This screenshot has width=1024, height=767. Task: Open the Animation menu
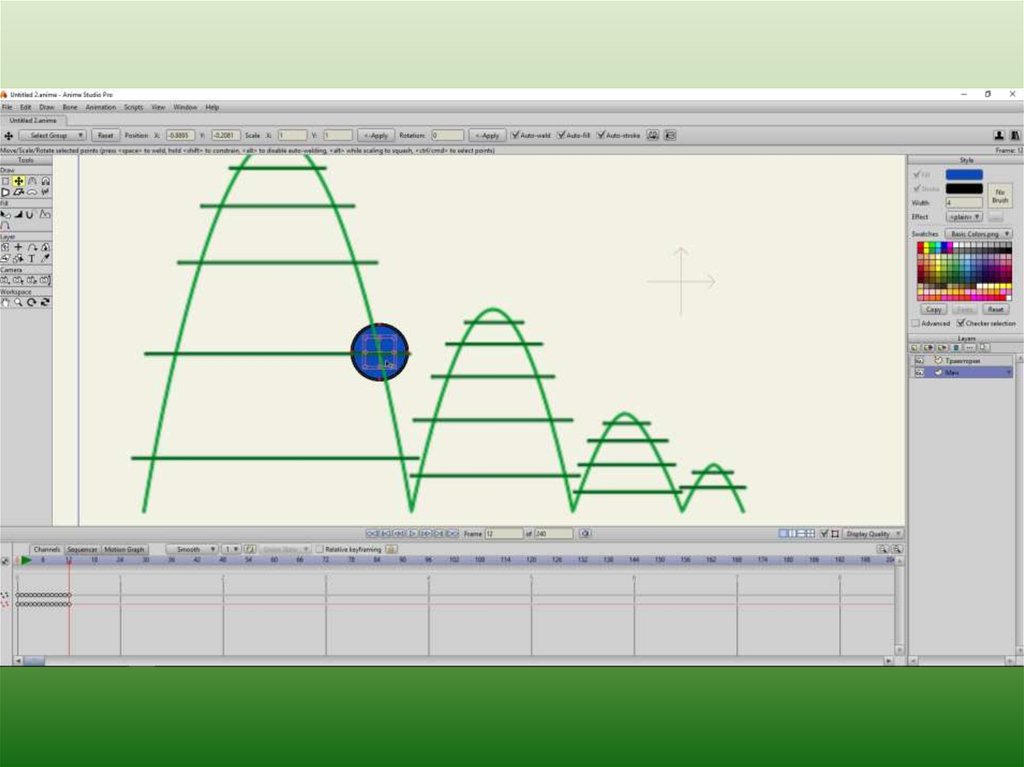coord(100,107)
